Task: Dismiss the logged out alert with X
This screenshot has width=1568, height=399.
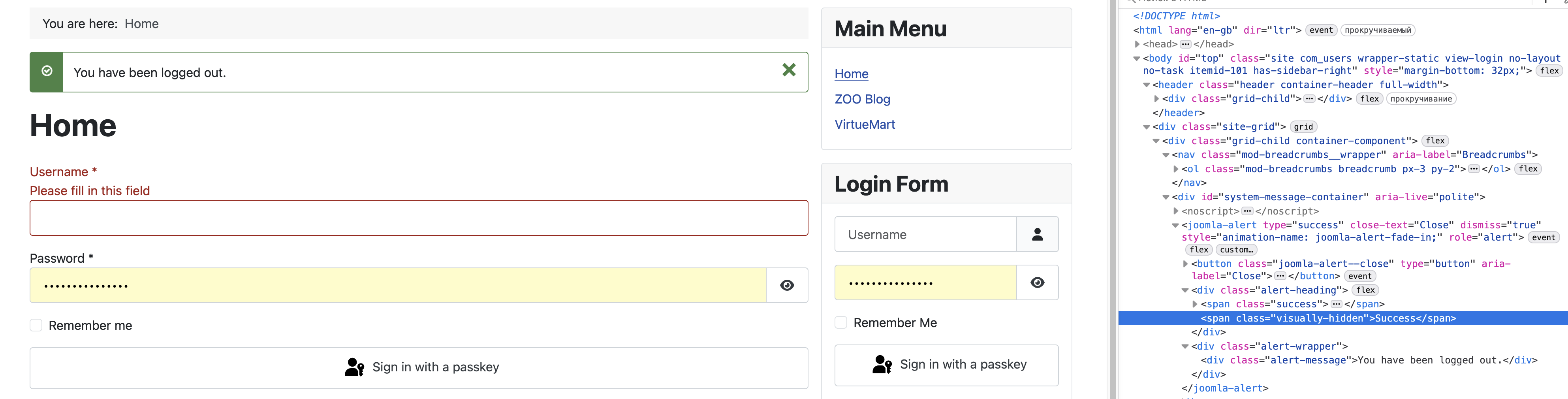Action: pyautogui.click(x=789, y=71)
